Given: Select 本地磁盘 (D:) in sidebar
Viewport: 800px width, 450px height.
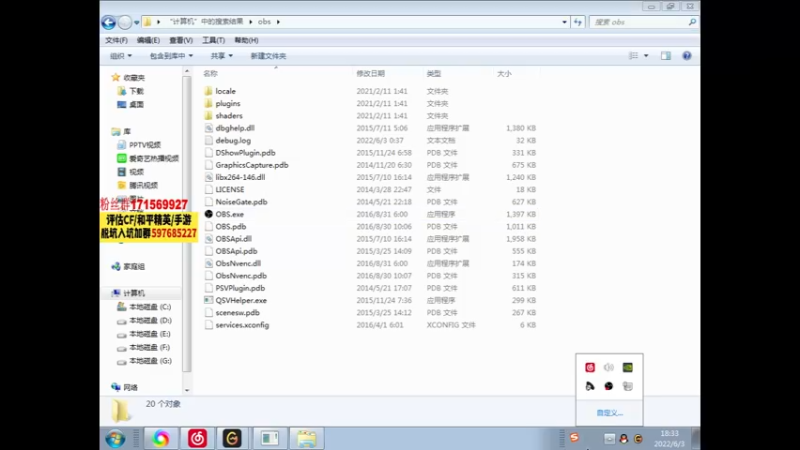Looking at the screenshot, I should click(x=150, y=320).
